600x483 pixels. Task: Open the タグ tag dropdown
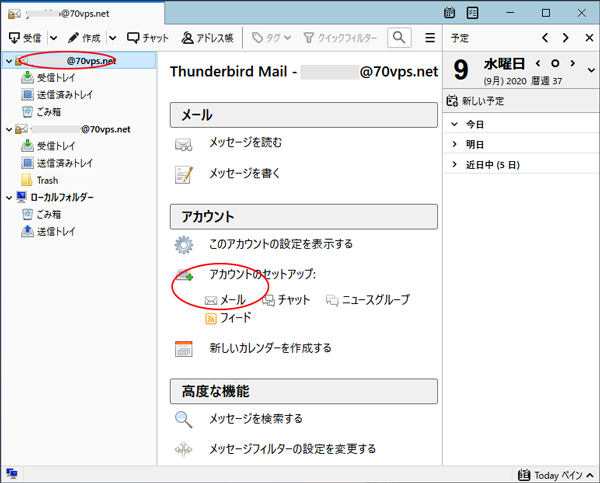click(x=271, y=38)
